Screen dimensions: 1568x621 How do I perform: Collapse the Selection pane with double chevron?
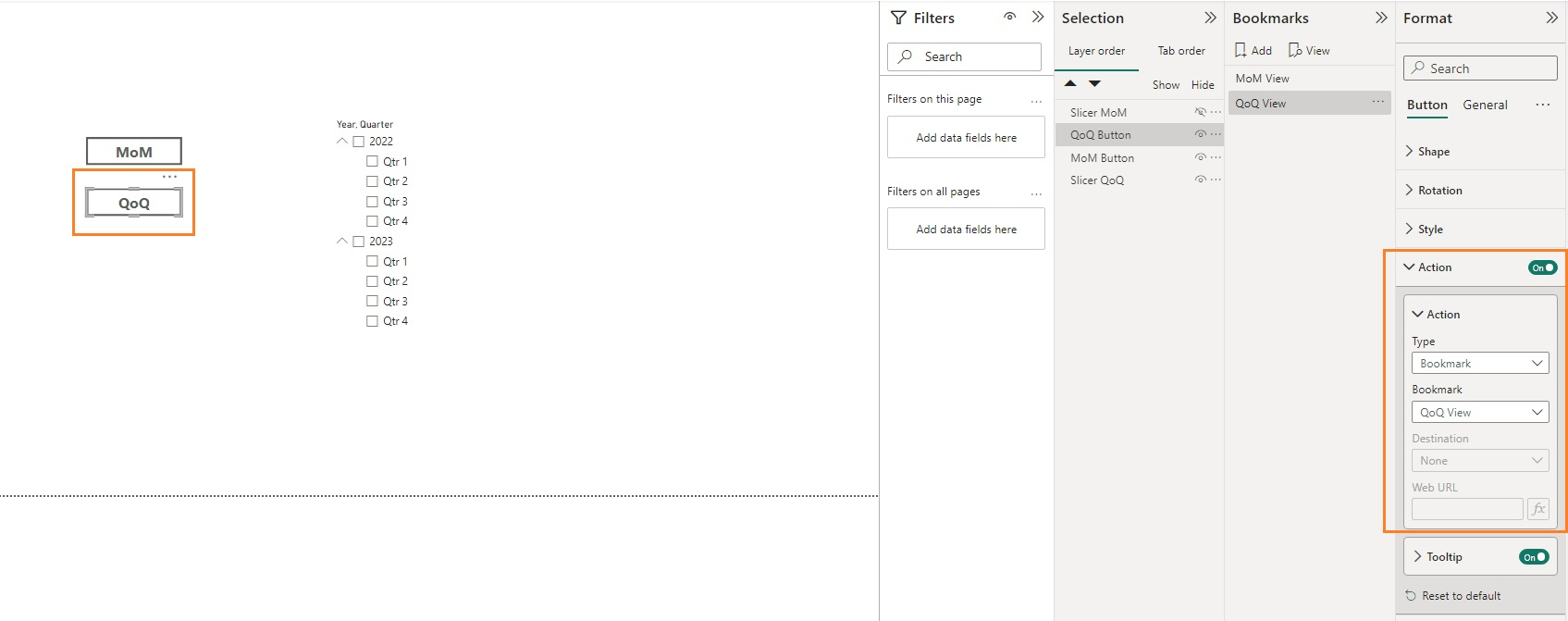coord(1210,18)
